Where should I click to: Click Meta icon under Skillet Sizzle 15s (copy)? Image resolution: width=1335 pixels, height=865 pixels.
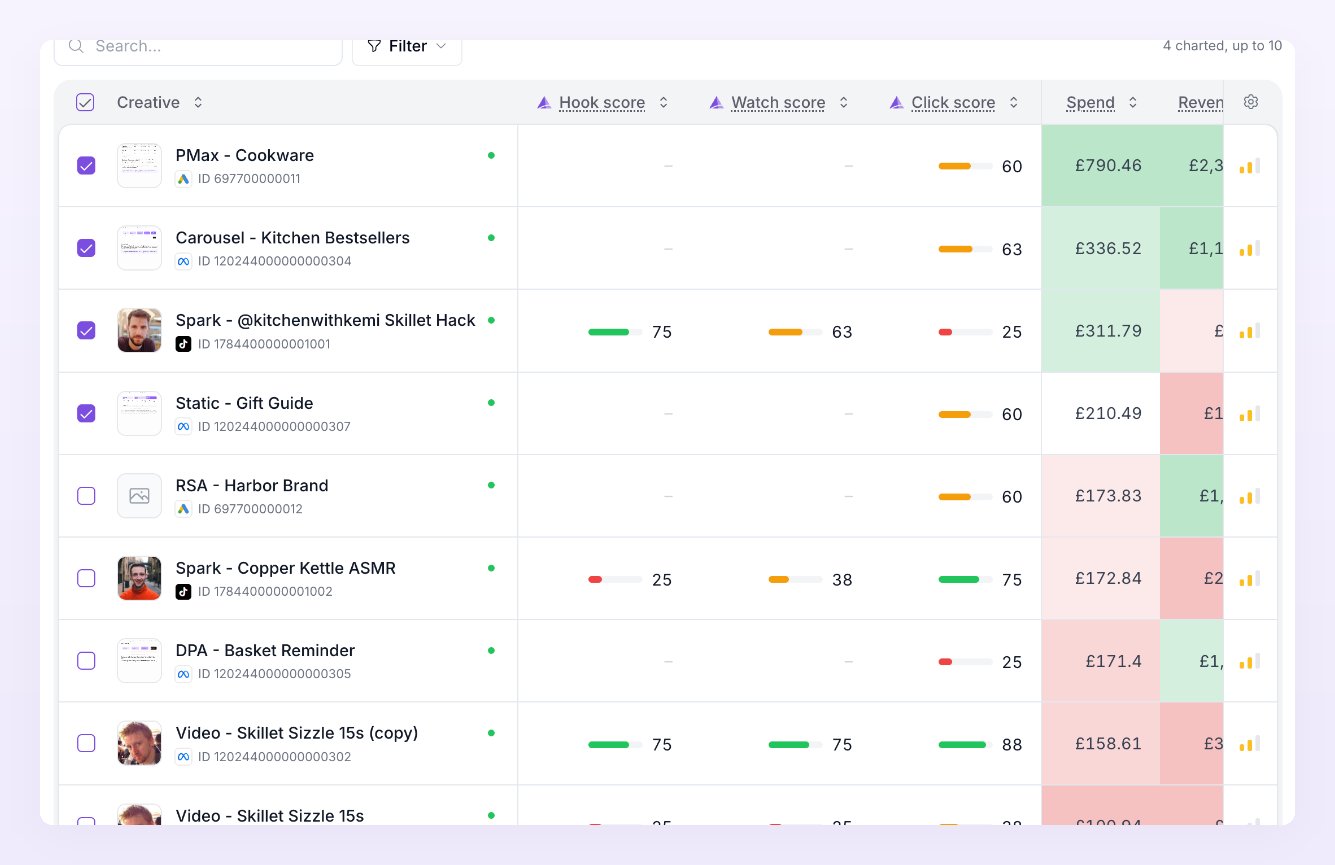click(x=183, y=757)
